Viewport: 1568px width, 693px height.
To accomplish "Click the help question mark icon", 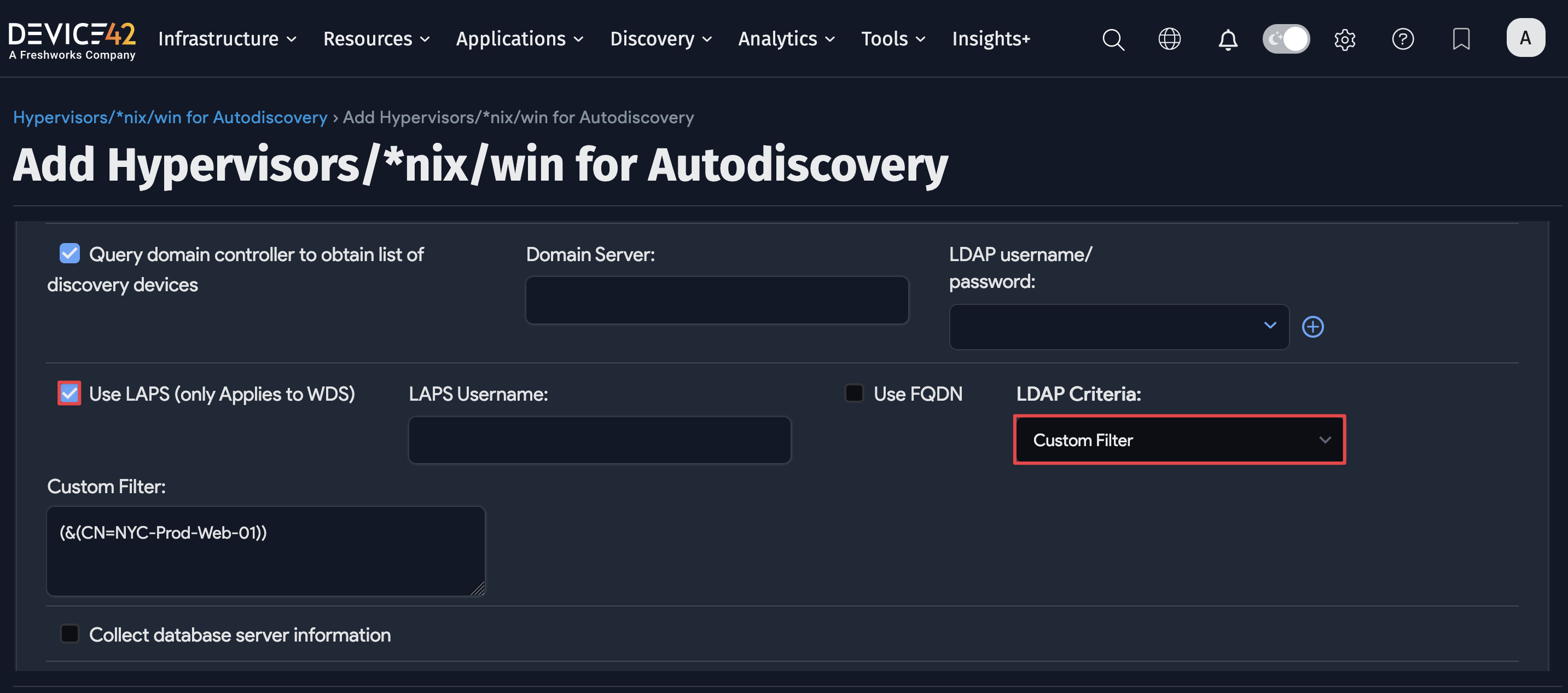I will point(1402,39).
